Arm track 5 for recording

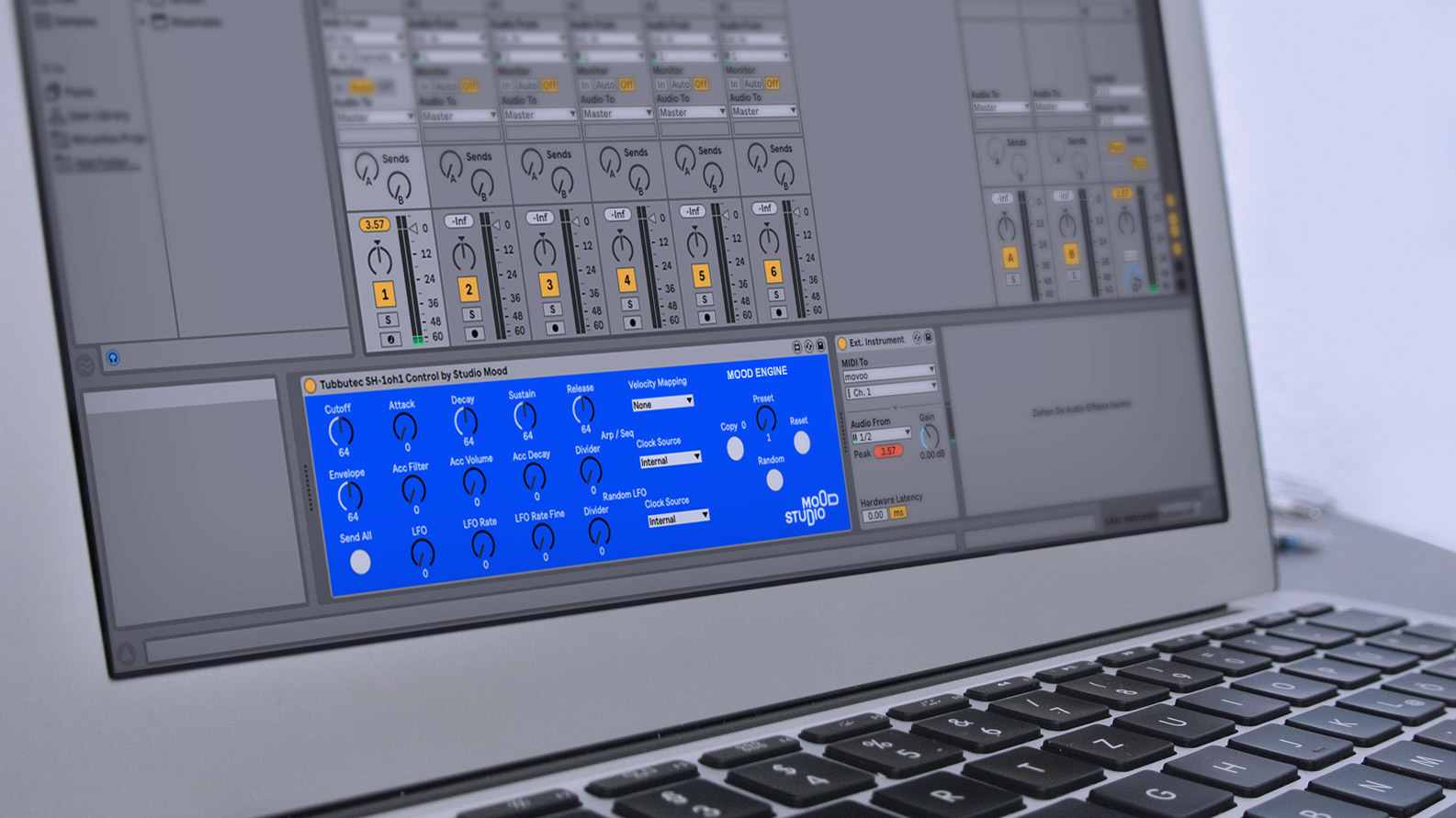point(706,318)
